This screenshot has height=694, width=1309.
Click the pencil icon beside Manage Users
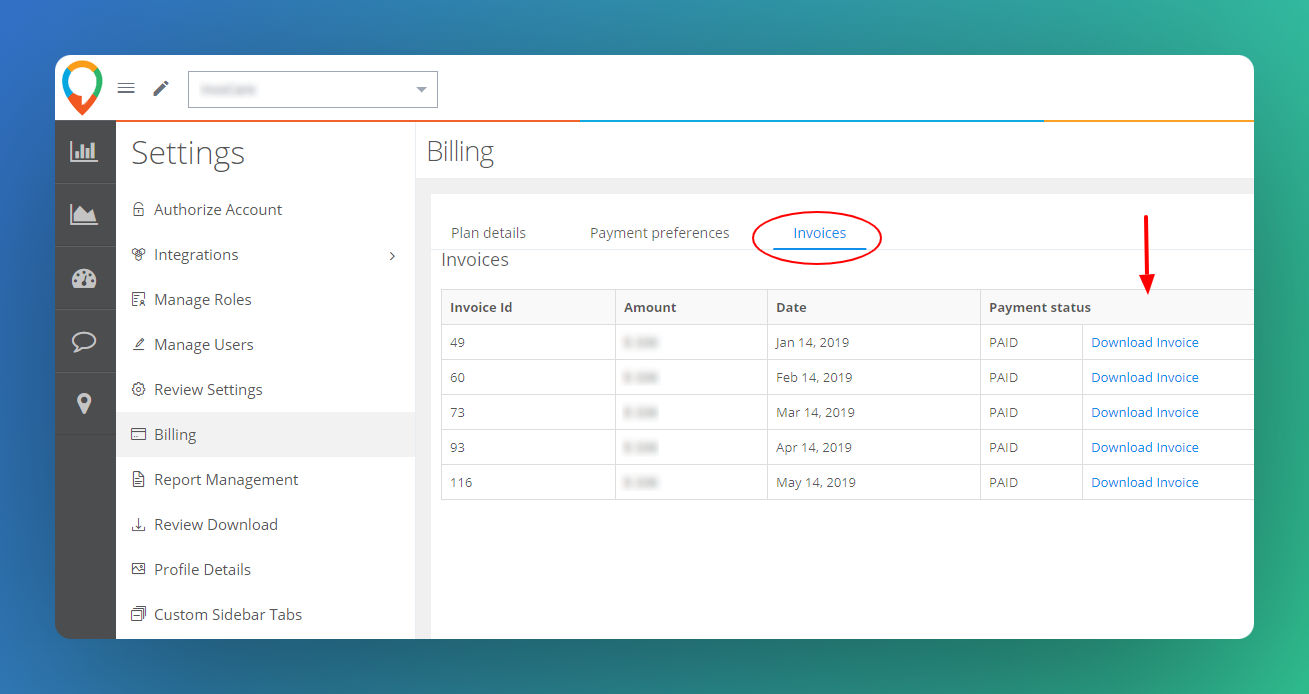(139, 344)
